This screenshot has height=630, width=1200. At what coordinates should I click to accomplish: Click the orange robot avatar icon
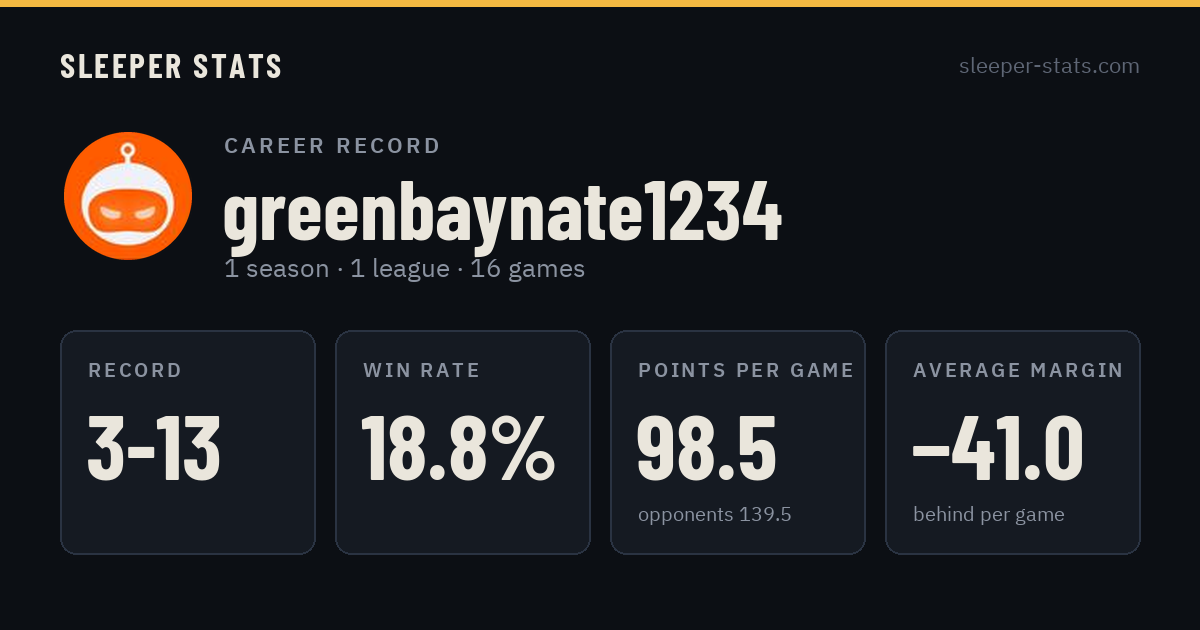[x=128, y=196]
